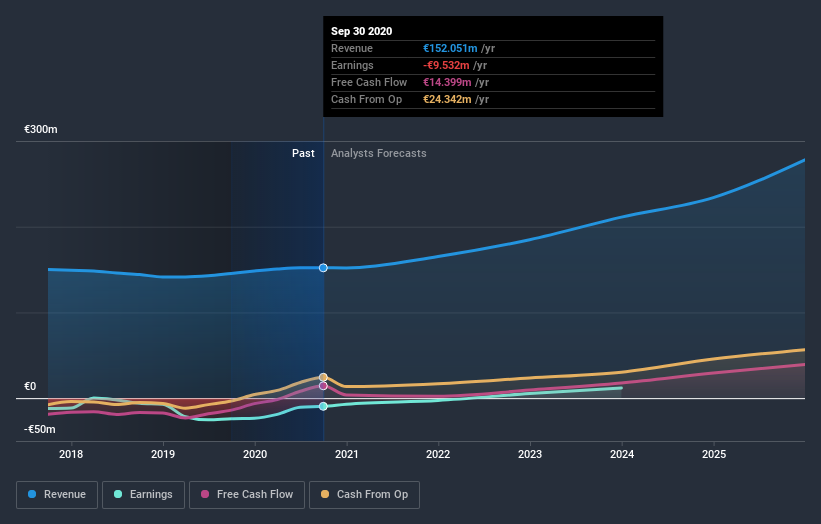Click the blue Revenue data point marker
Screen dimensions: 821x524
323,267
